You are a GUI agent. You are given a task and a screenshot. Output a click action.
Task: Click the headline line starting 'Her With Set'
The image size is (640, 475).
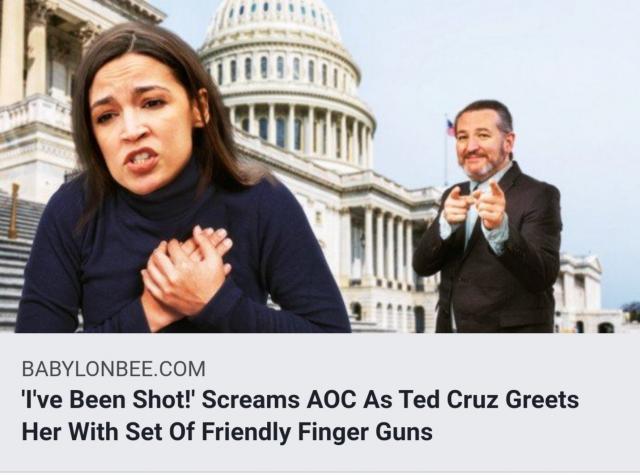click(227, 432)
